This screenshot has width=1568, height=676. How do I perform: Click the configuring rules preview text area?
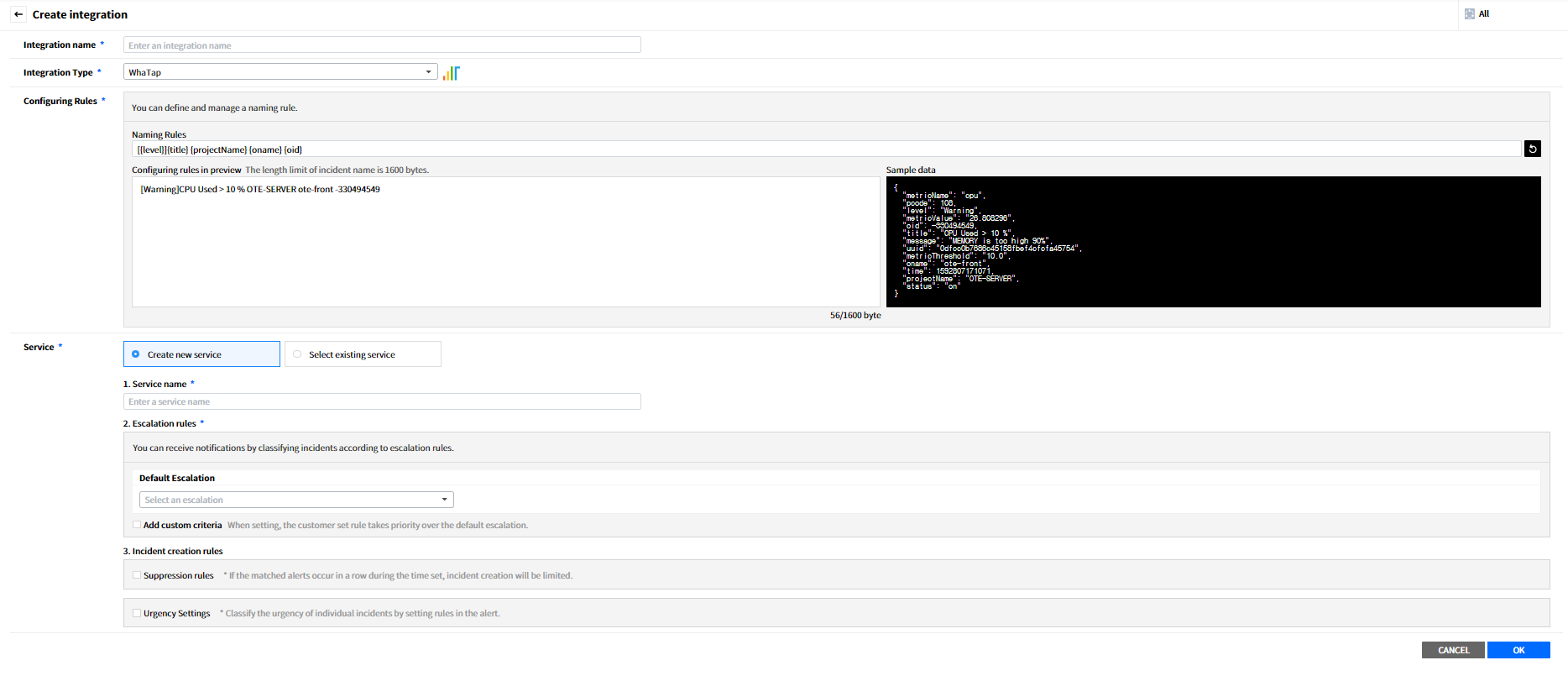point(505,242)
